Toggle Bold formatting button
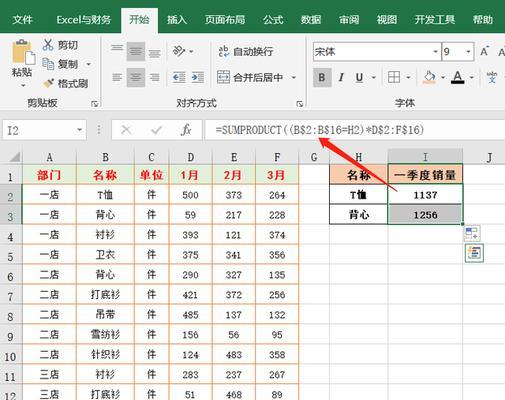 point(322,78)
